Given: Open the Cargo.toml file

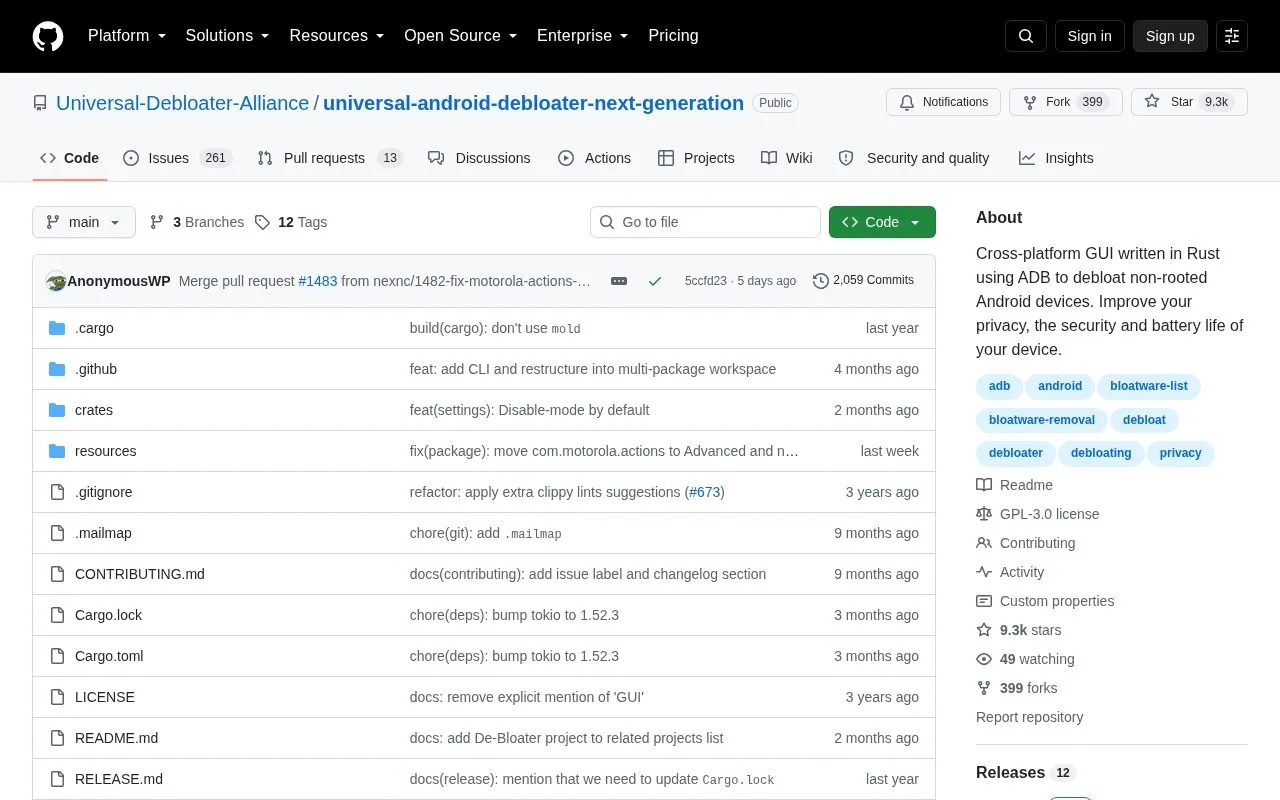Looking at the screenshot, I should coord(109,656).
